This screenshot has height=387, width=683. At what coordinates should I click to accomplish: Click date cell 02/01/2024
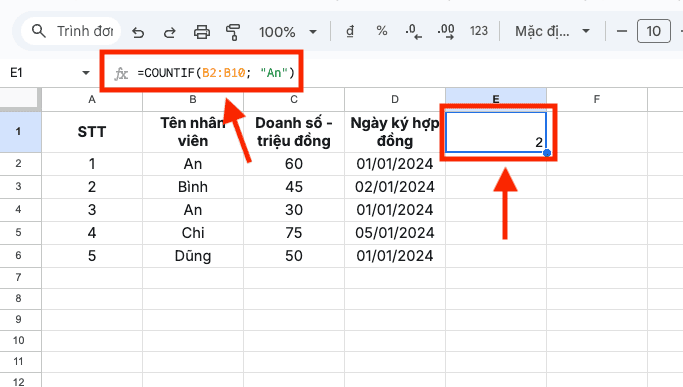pyautogui.click(x=395, y=187)
